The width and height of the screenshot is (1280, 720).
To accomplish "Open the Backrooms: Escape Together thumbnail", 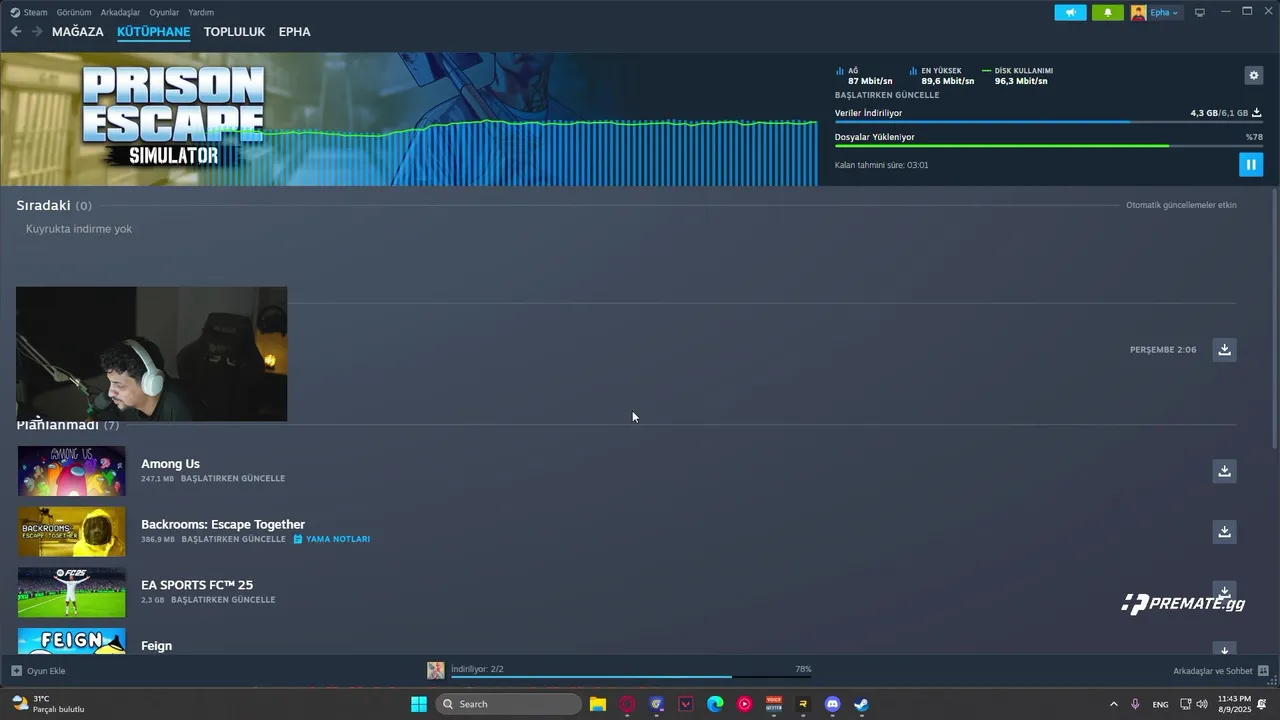I will point(72,532).
